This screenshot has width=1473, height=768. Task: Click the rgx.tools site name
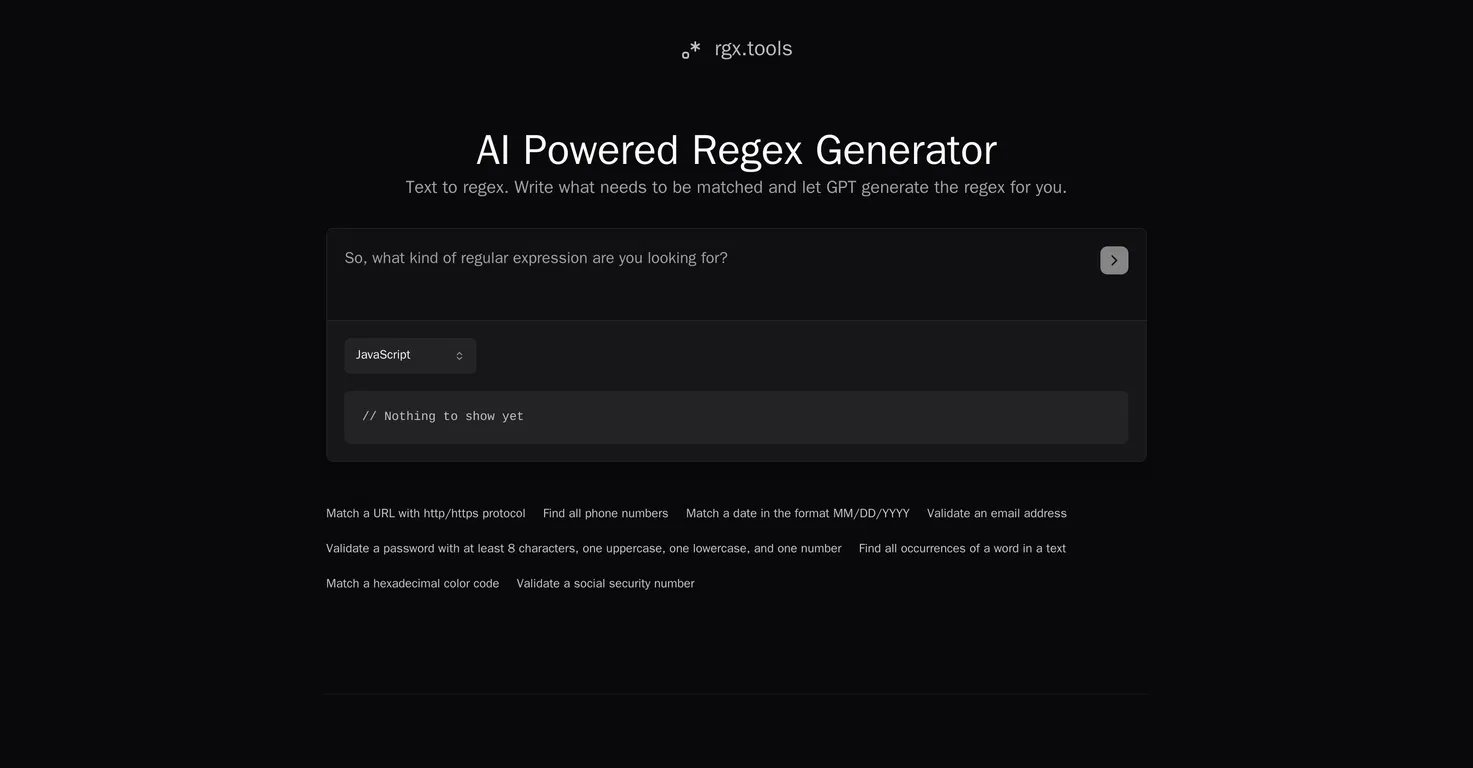point(753,49)
